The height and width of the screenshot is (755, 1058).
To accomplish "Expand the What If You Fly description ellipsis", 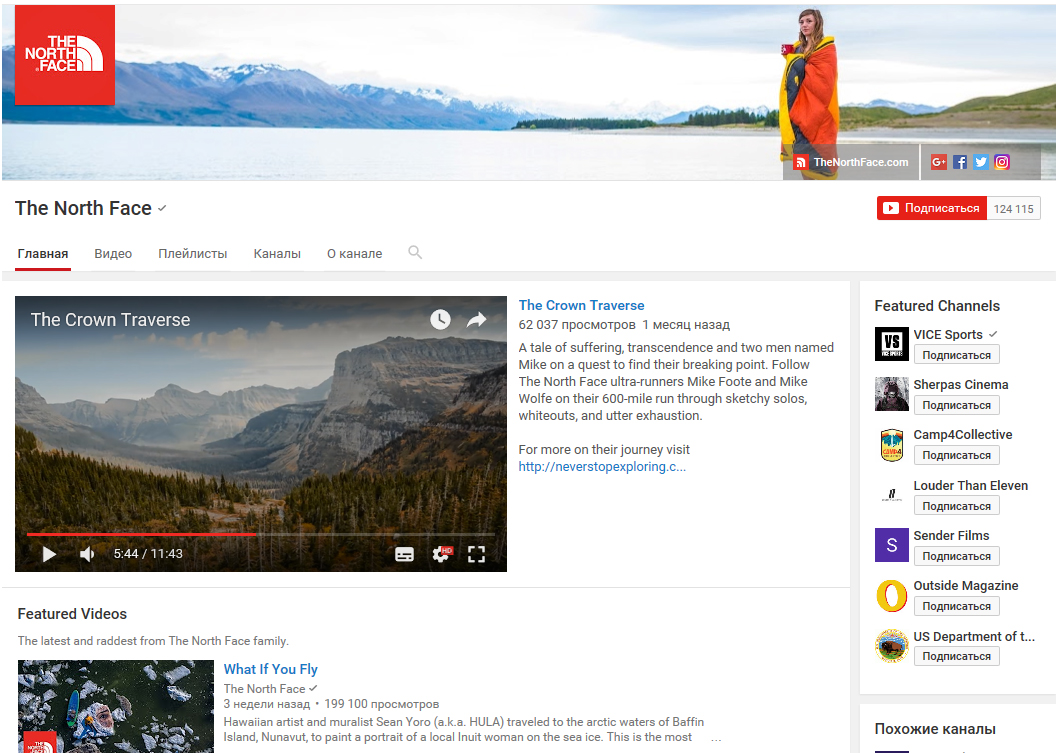I will click(716, 738).
